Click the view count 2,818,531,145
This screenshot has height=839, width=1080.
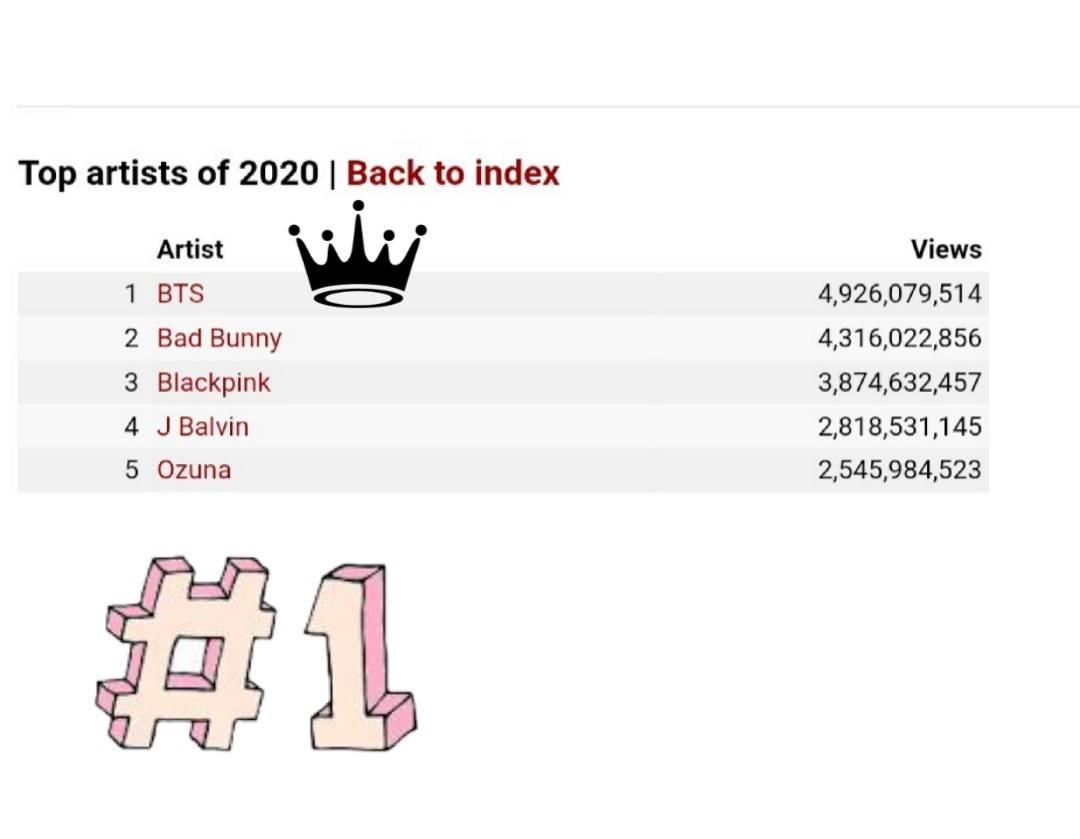click(900, 426)
